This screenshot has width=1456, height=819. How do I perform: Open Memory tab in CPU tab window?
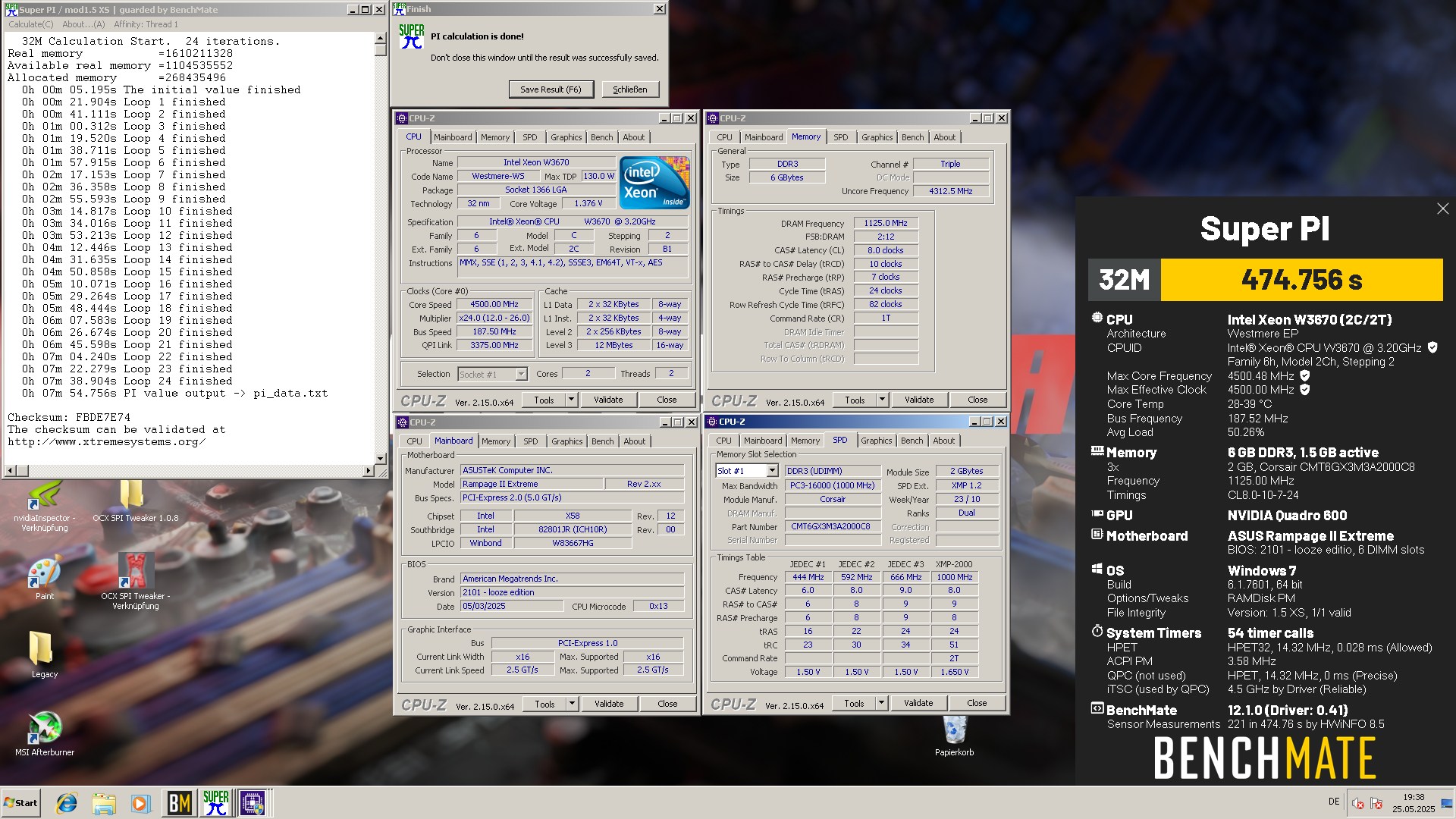pos(494,137)
